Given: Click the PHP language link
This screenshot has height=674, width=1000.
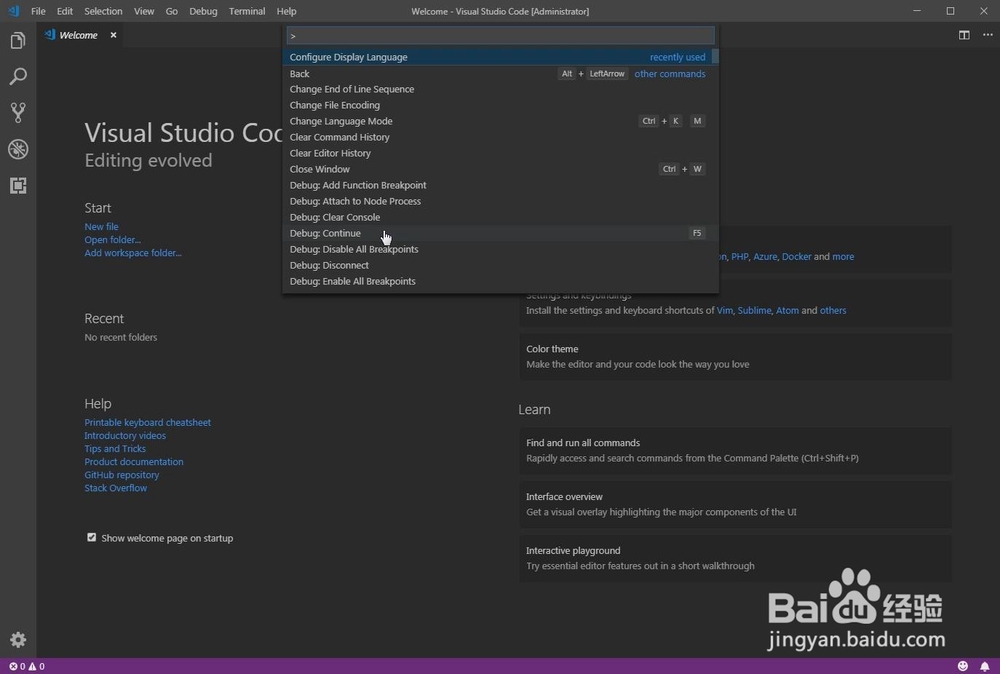Looking at the screenshot, I should (739, 256).
